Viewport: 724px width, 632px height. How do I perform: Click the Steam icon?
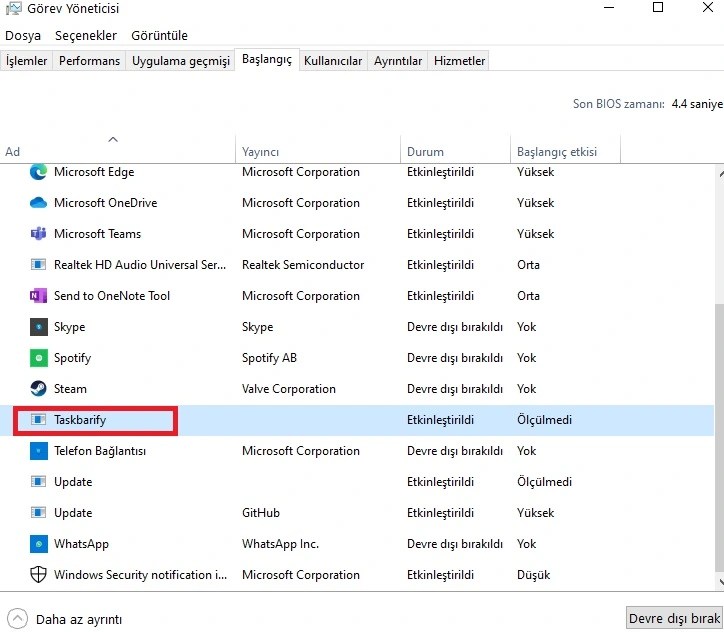(38, 389)
